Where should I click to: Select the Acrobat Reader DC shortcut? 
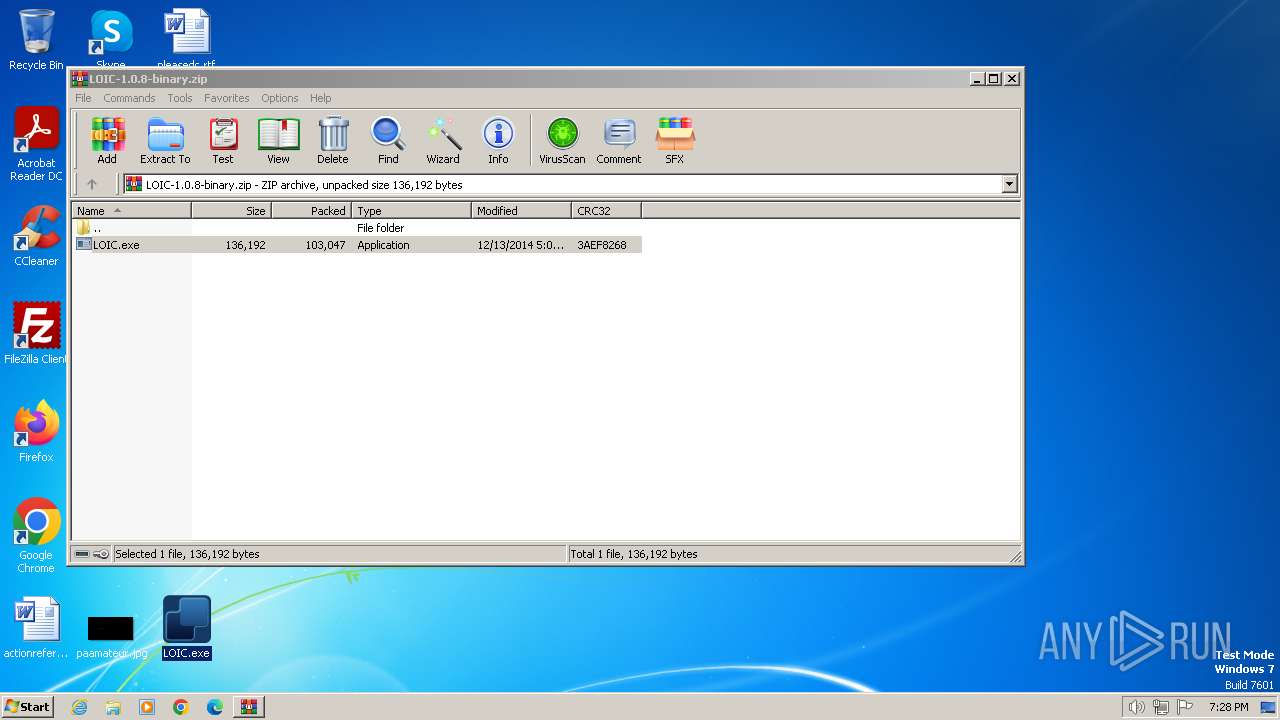36,144
